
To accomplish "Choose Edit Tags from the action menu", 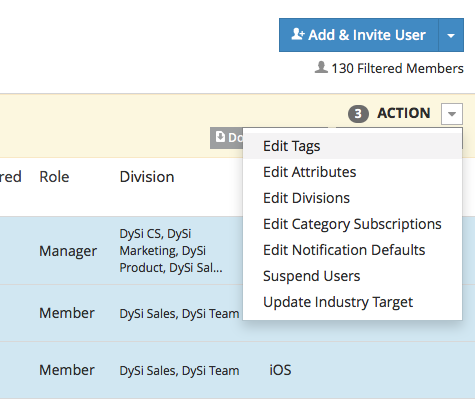I will 353,146.
